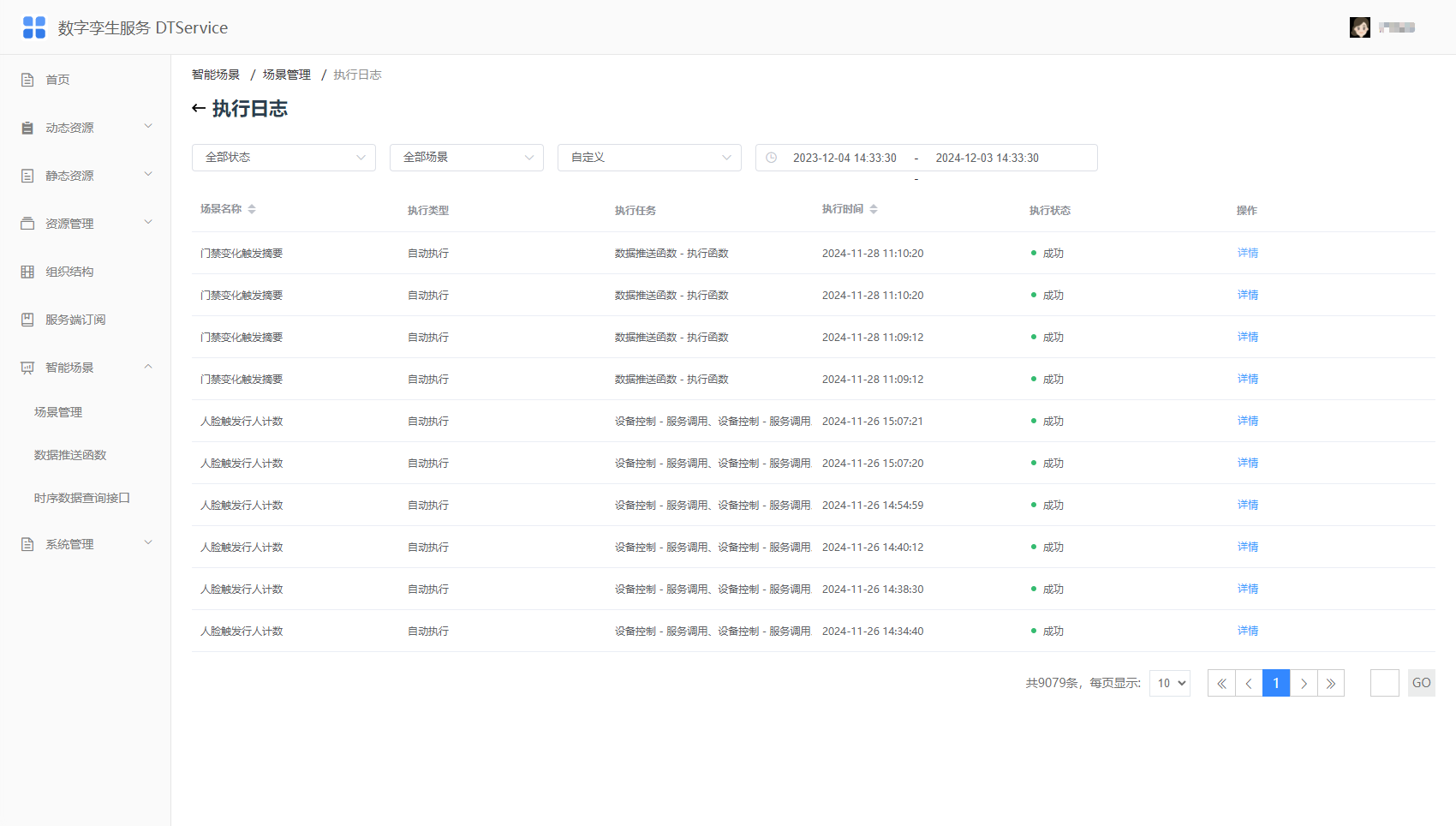Screen dimensions: 1456x826
Task: Open the 全部状态 status dropdown
Action: [x=283, y=158]
